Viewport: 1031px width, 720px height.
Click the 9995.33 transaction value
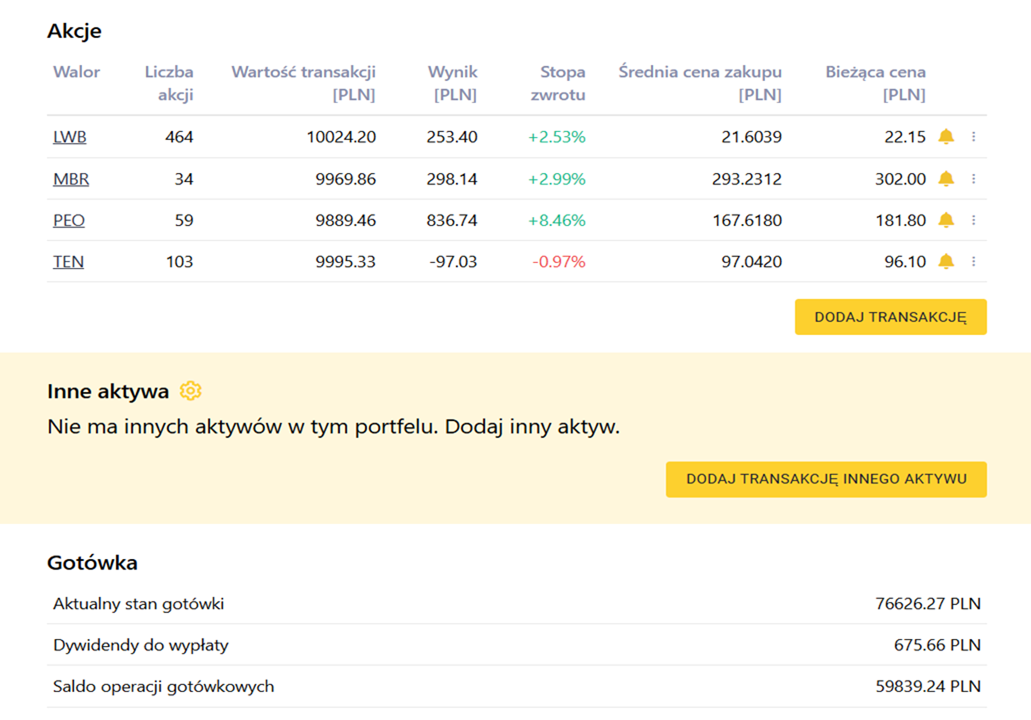point(345,262)
